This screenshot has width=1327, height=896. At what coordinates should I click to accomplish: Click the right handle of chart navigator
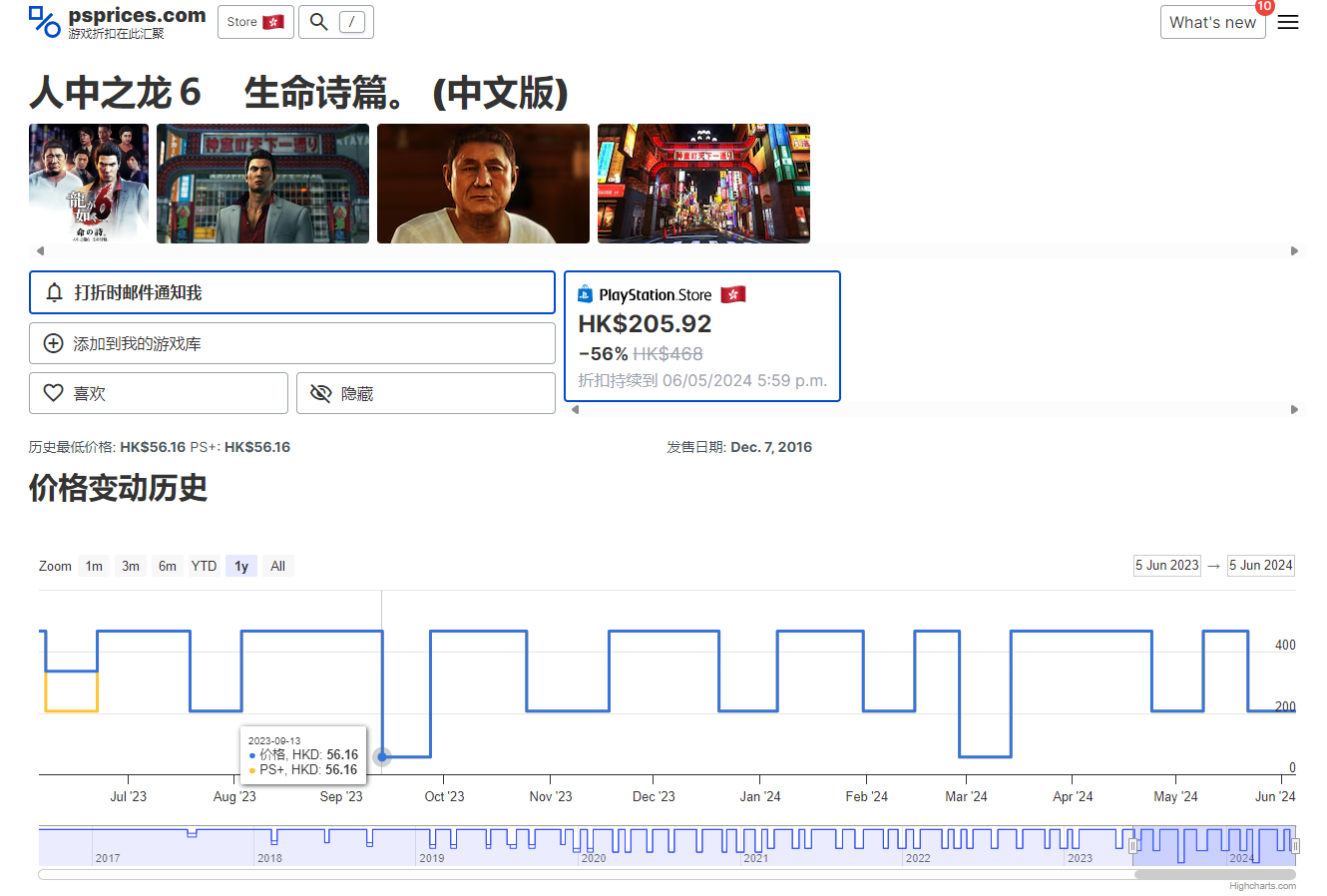point(1295,846)
